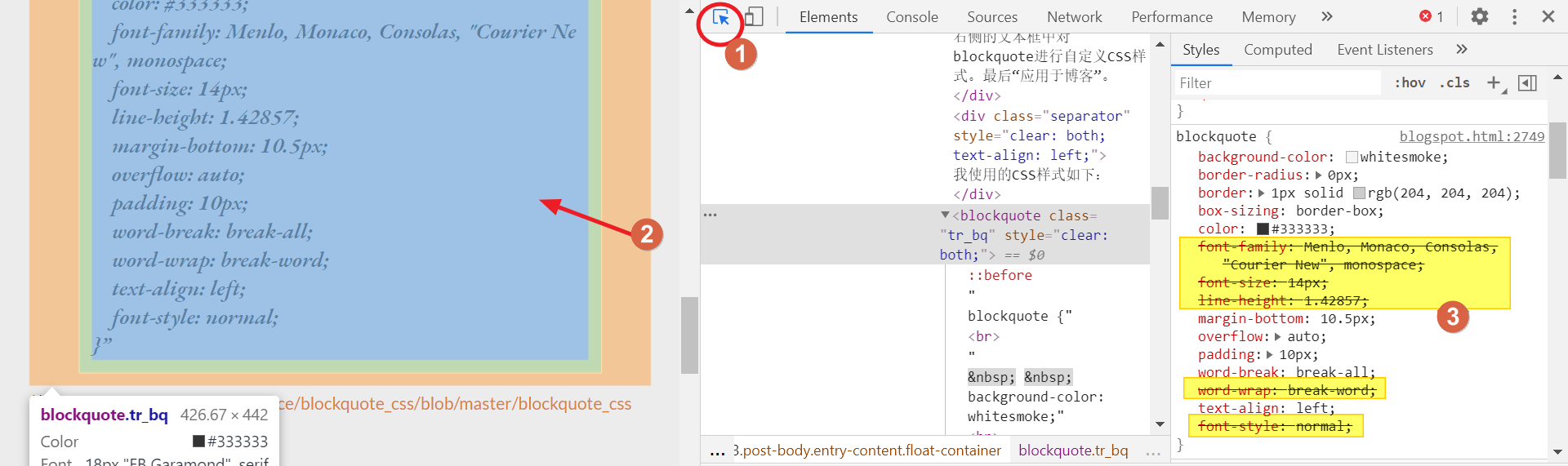Click the whitesmoke background-color swatch
The height and width of the screenshot is (466, 1568).
pyautogui.click(x=1352, y=157)
